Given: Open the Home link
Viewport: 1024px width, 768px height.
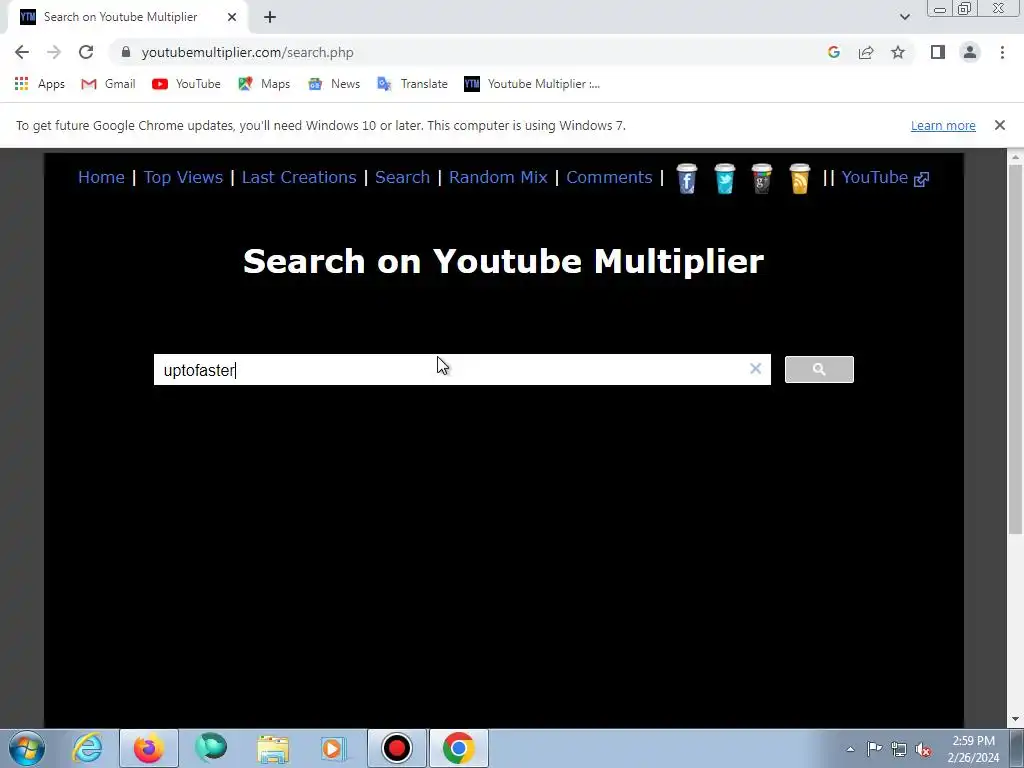Looking at the screenshot, I should [x=101, y=177].
